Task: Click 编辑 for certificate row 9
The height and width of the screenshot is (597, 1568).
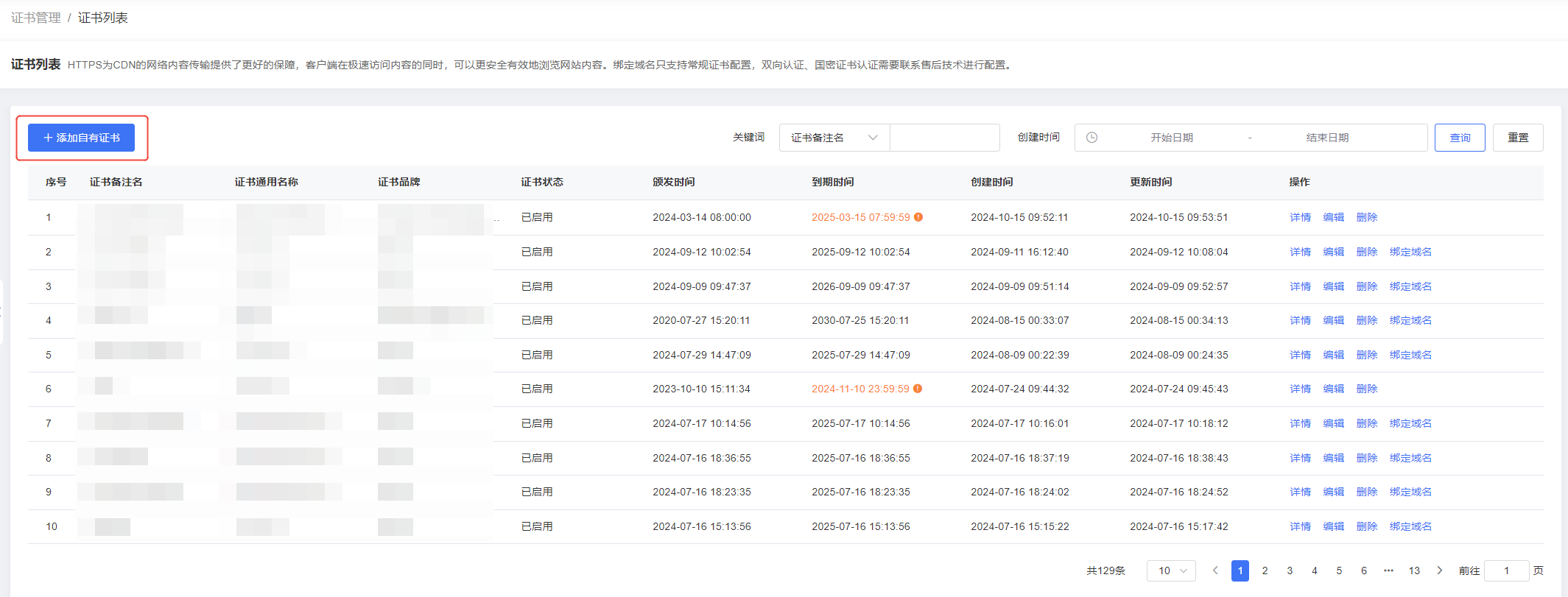Action: point(1334,492)
